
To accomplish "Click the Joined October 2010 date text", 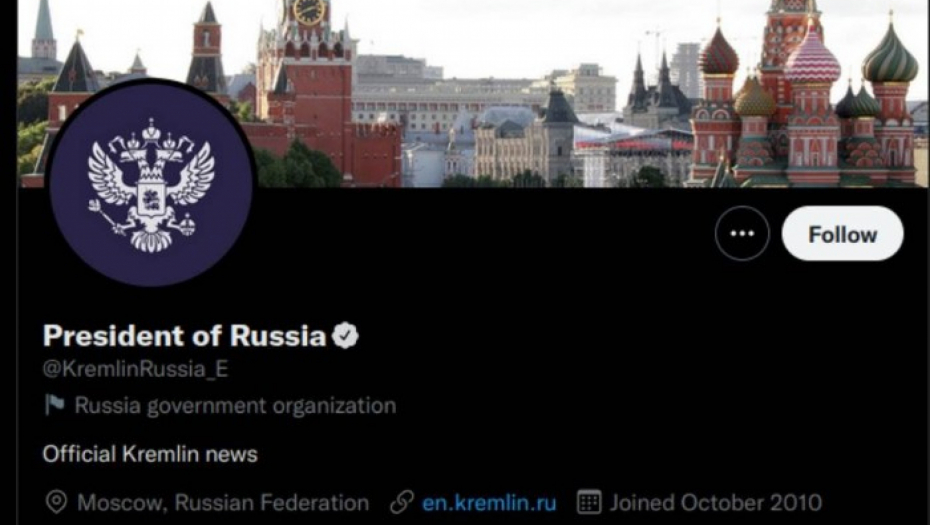I will click(716, 502).
